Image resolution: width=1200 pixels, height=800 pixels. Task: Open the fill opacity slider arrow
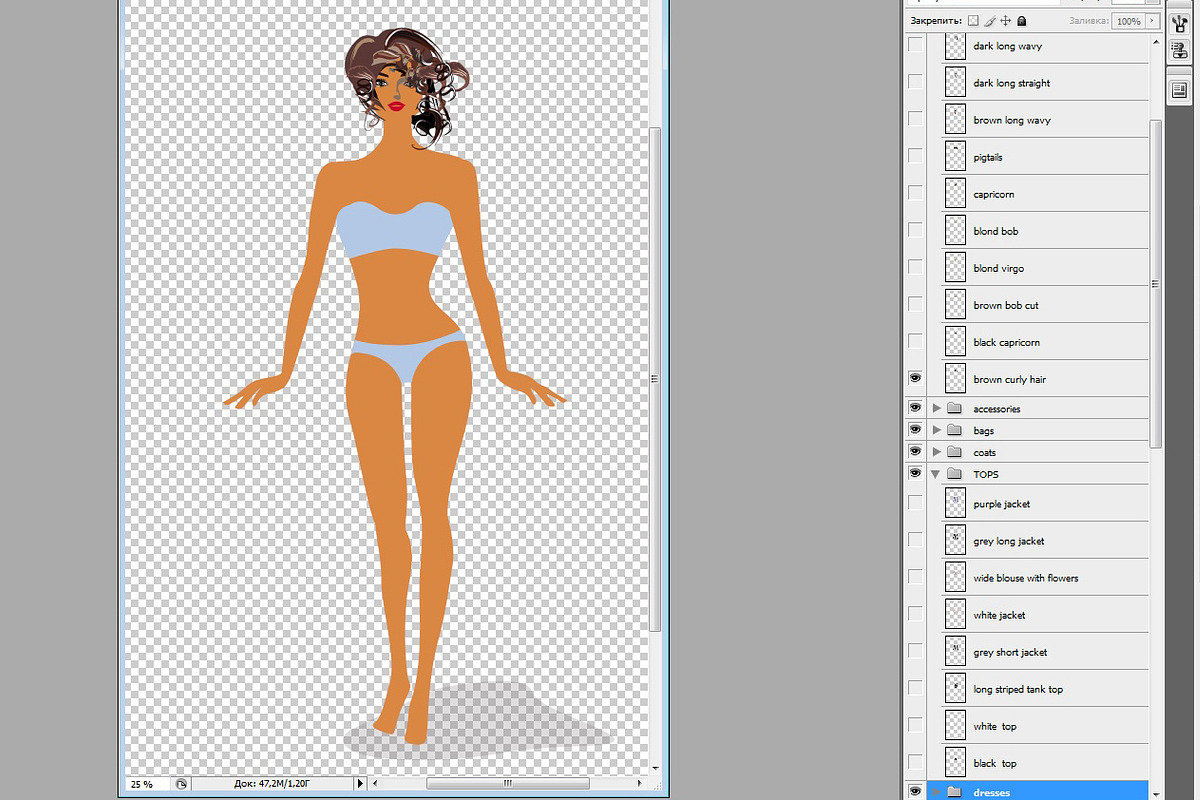tap(1153, 20)
